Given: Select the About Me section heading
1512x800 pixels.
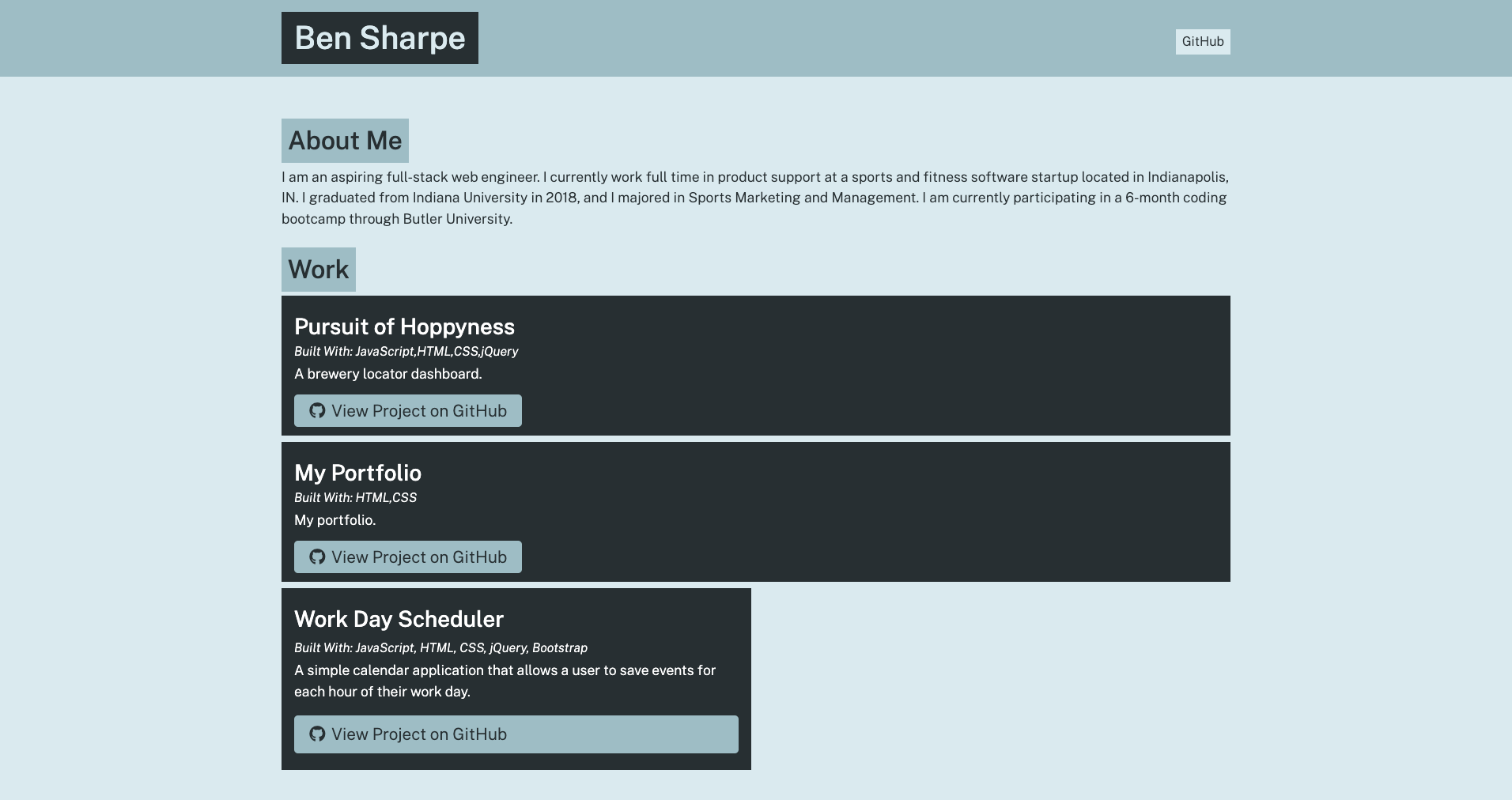Looking at the screenshot, I should coord(345,140).
